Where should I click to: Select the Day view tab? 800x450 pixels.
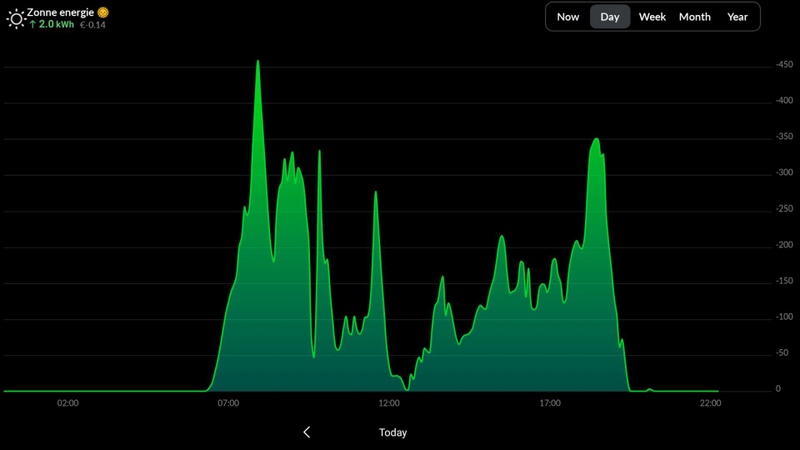pyautogui.click(x=610, y=17)
